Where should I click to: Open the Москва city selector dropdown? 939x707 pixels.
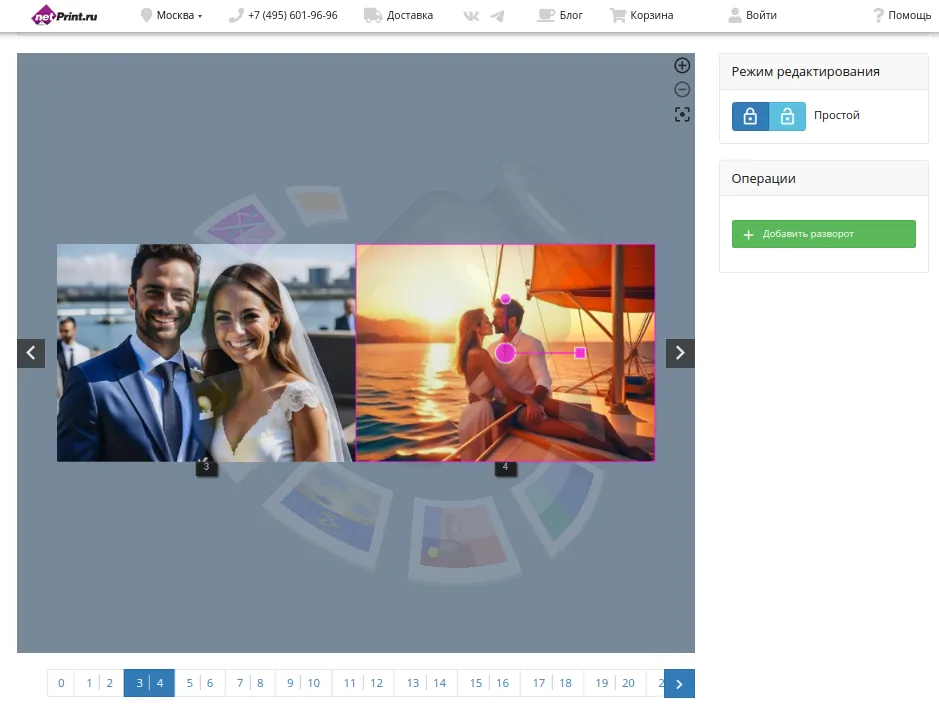[x=172, y=15]
